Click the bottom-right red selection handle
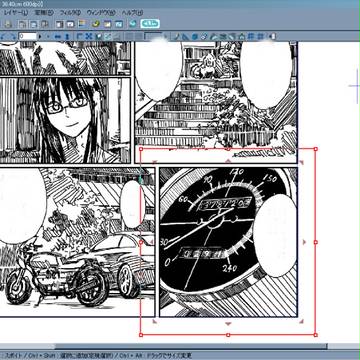The height and width of the screenshot is (360, 360). (316, 335)
